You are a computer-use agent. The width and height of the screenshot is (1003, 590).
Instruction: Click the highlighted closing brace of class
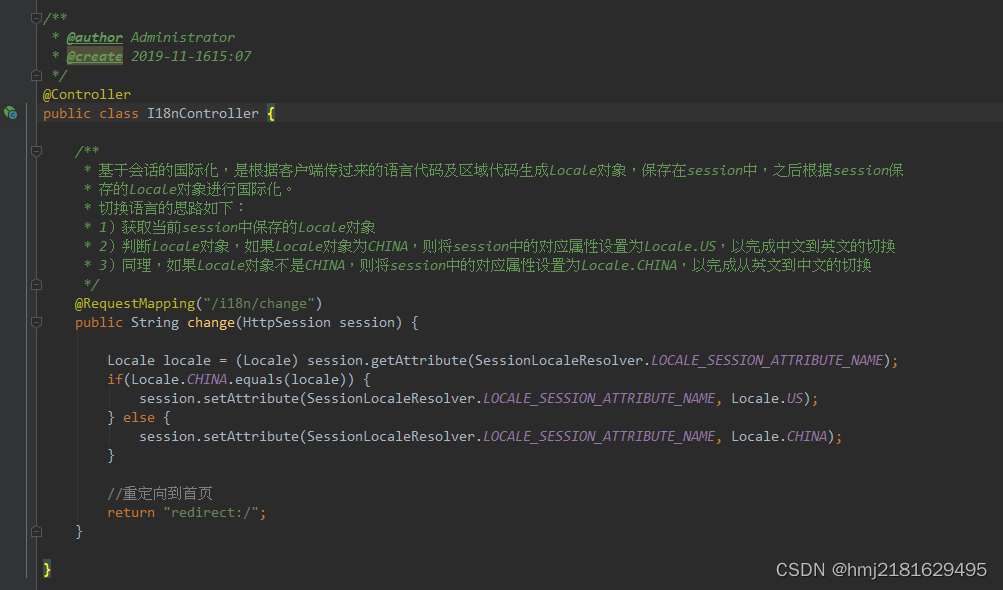(47, 569)
